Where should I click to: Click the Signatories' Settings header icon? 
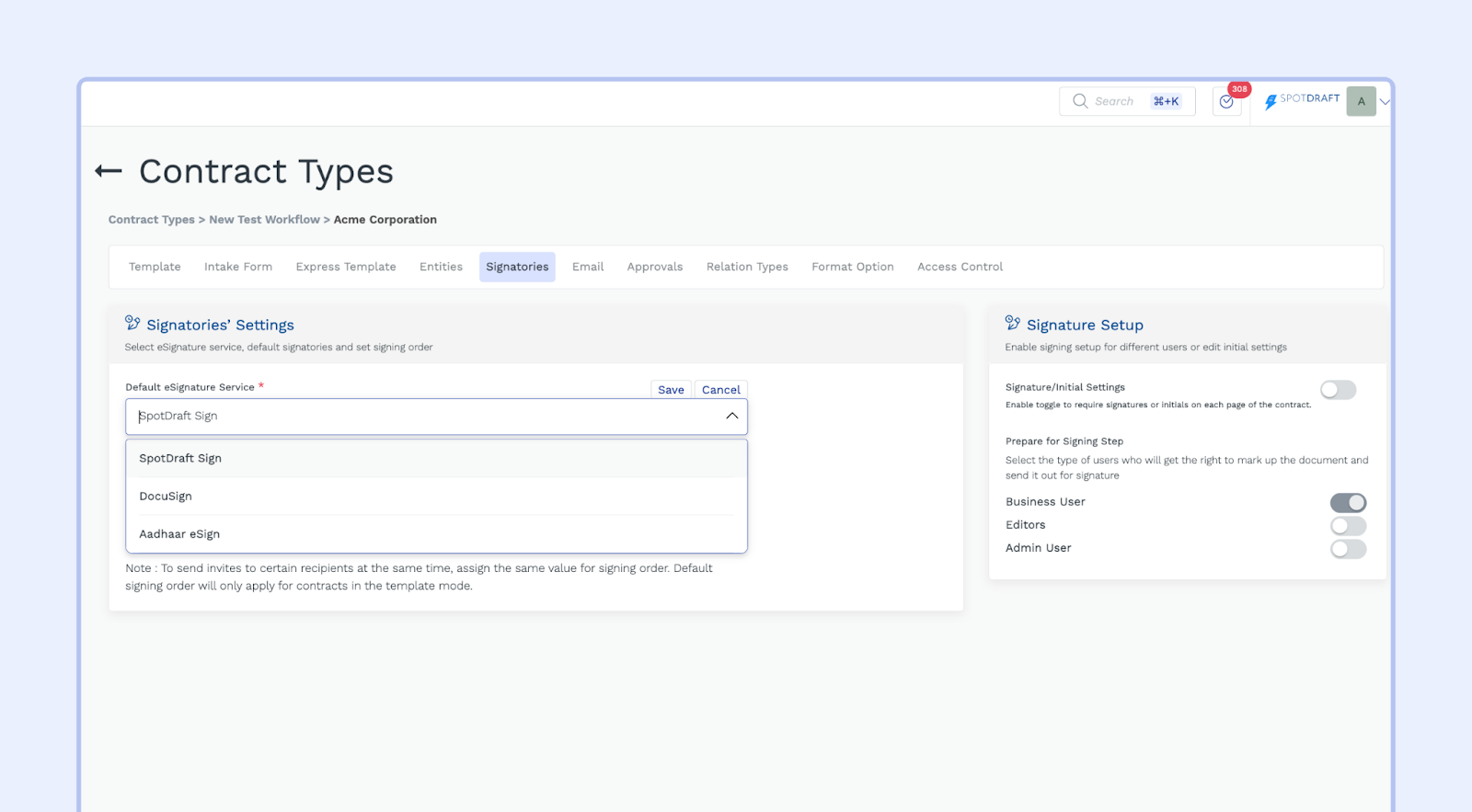[132, 324]
